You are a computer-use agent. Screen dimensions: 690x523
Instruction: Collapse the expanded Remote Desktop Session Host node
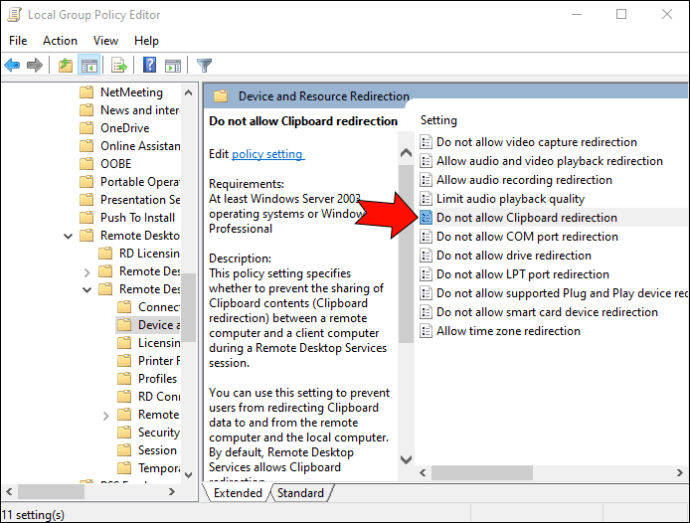point(87,290)
